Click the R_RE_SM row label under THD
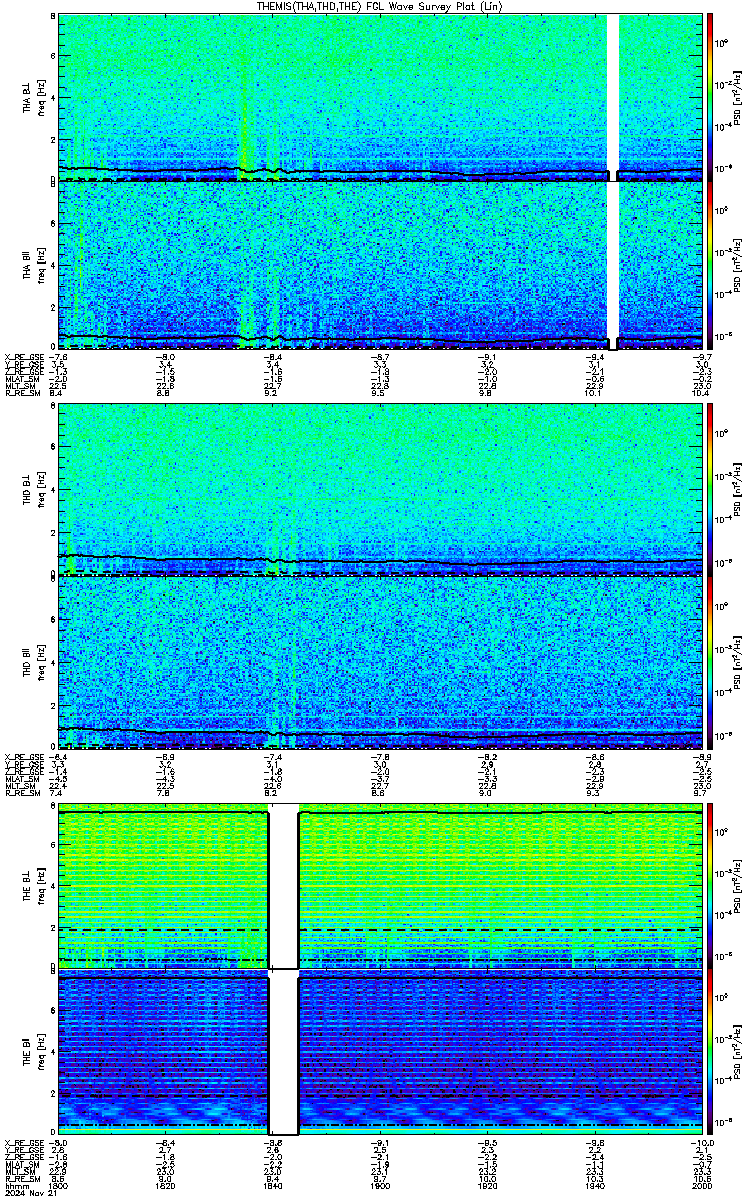 [x=22, y=794]
